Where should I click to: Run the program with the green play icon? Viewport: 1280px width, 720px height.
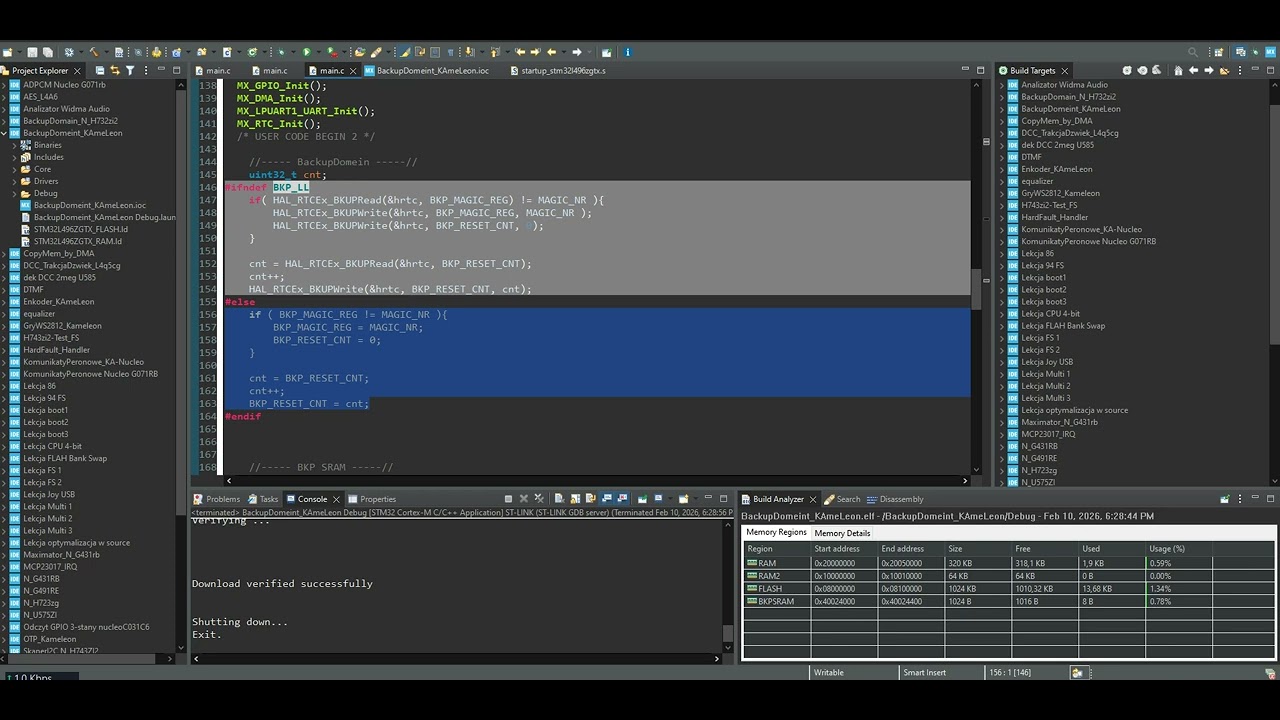pyautogui.click(x=307, y=52)
